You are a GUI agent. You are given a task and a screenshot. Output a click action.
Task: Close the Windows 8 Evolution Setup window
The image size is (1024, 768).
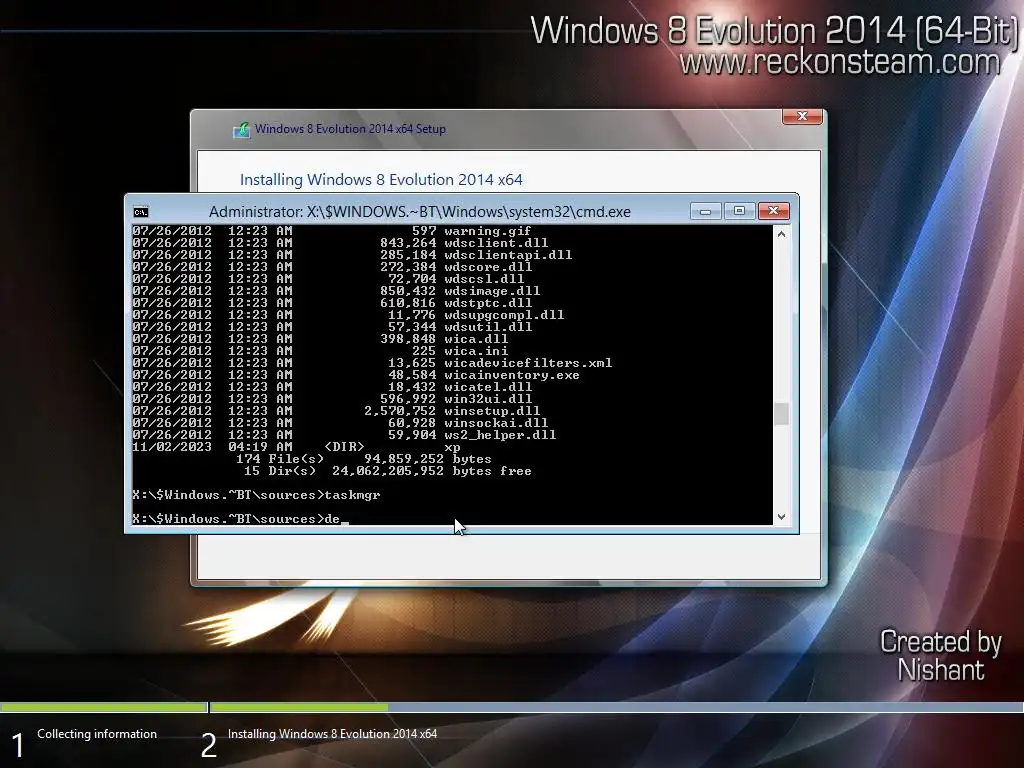coord(803,116)
